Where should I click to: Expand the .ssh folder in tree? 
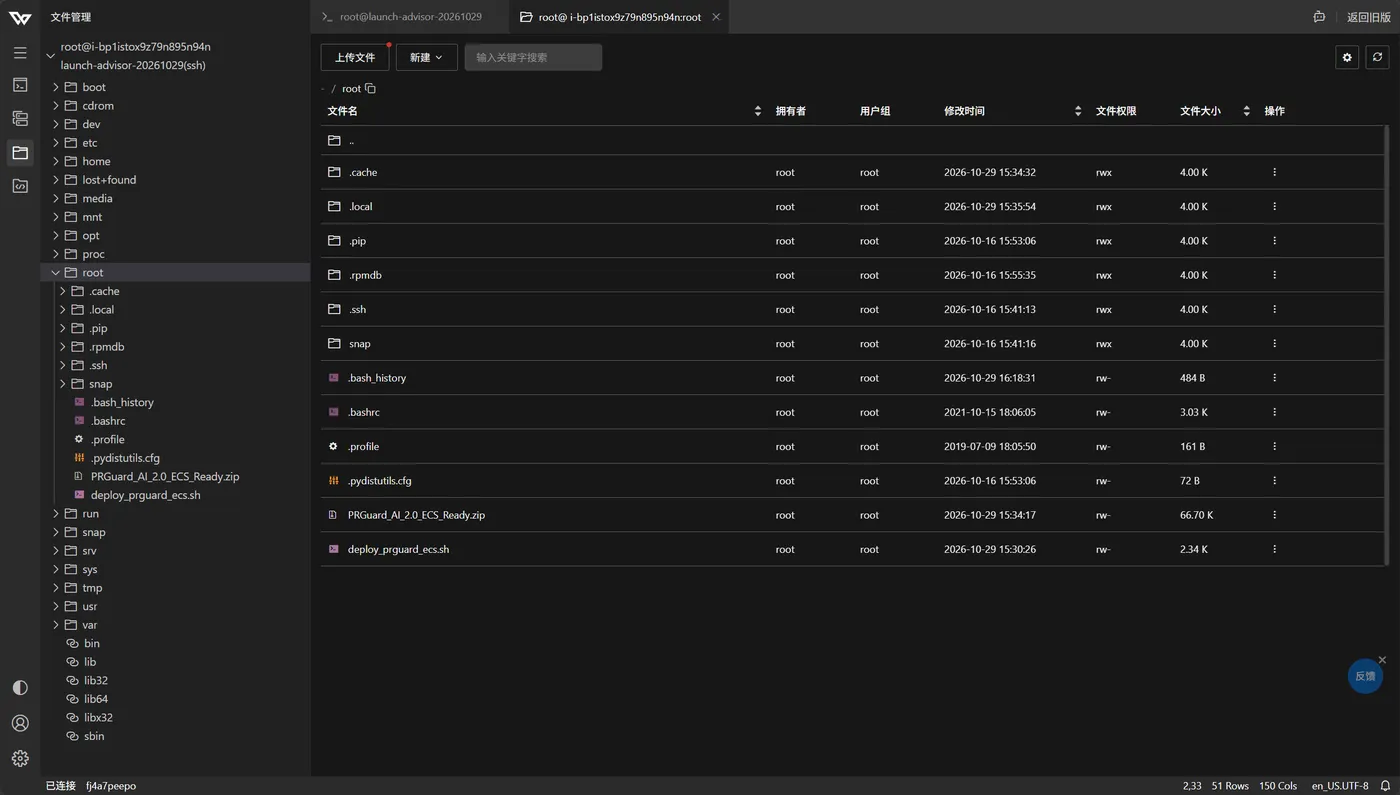tap(63, 365)
